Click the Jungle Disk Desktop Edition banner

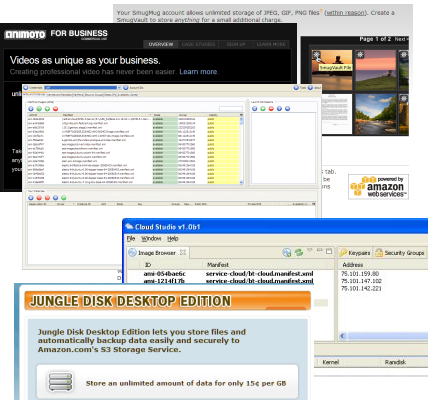coord(168,301)
